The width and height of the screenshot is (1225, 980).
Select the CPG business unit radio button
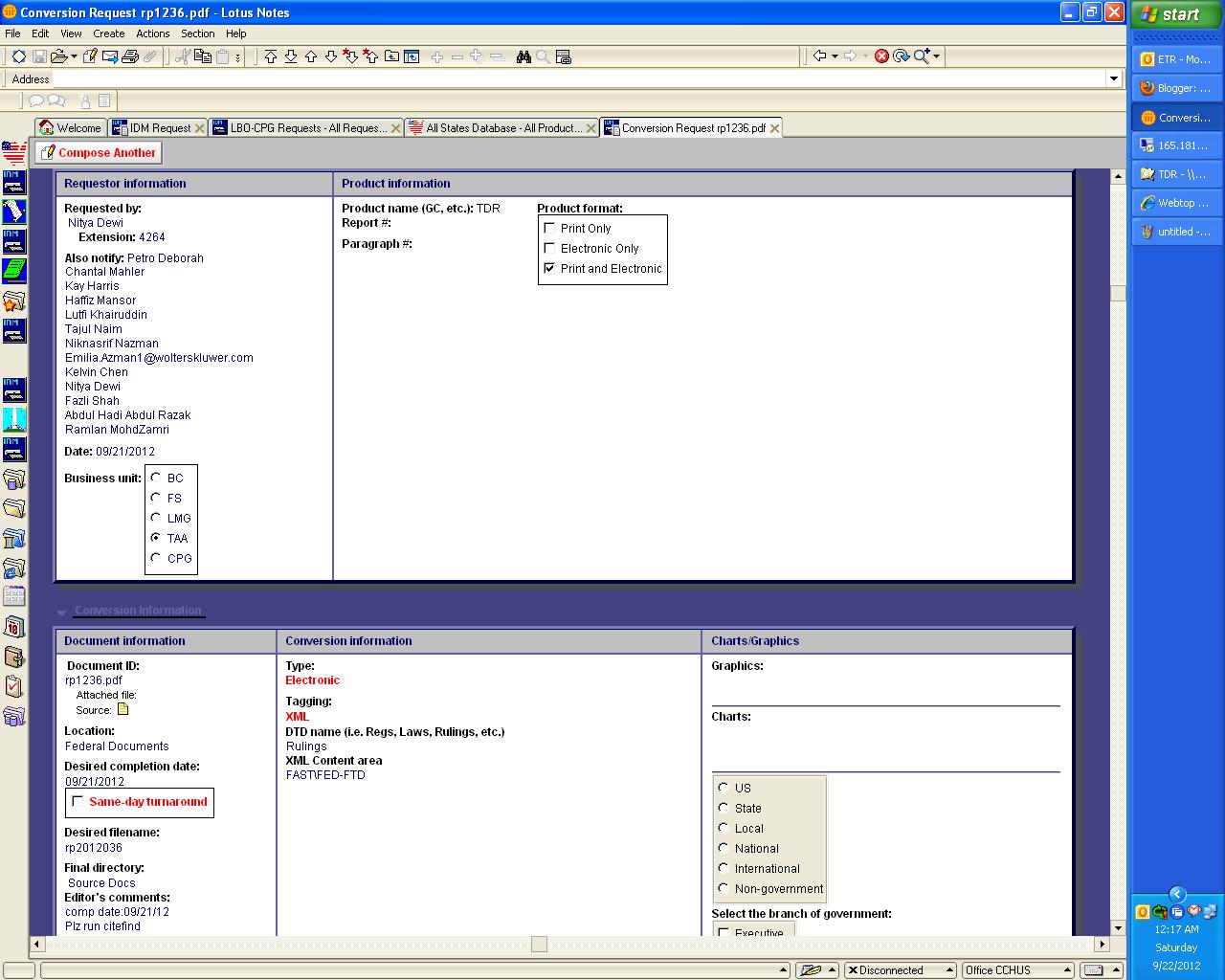[x=156, y=558]
